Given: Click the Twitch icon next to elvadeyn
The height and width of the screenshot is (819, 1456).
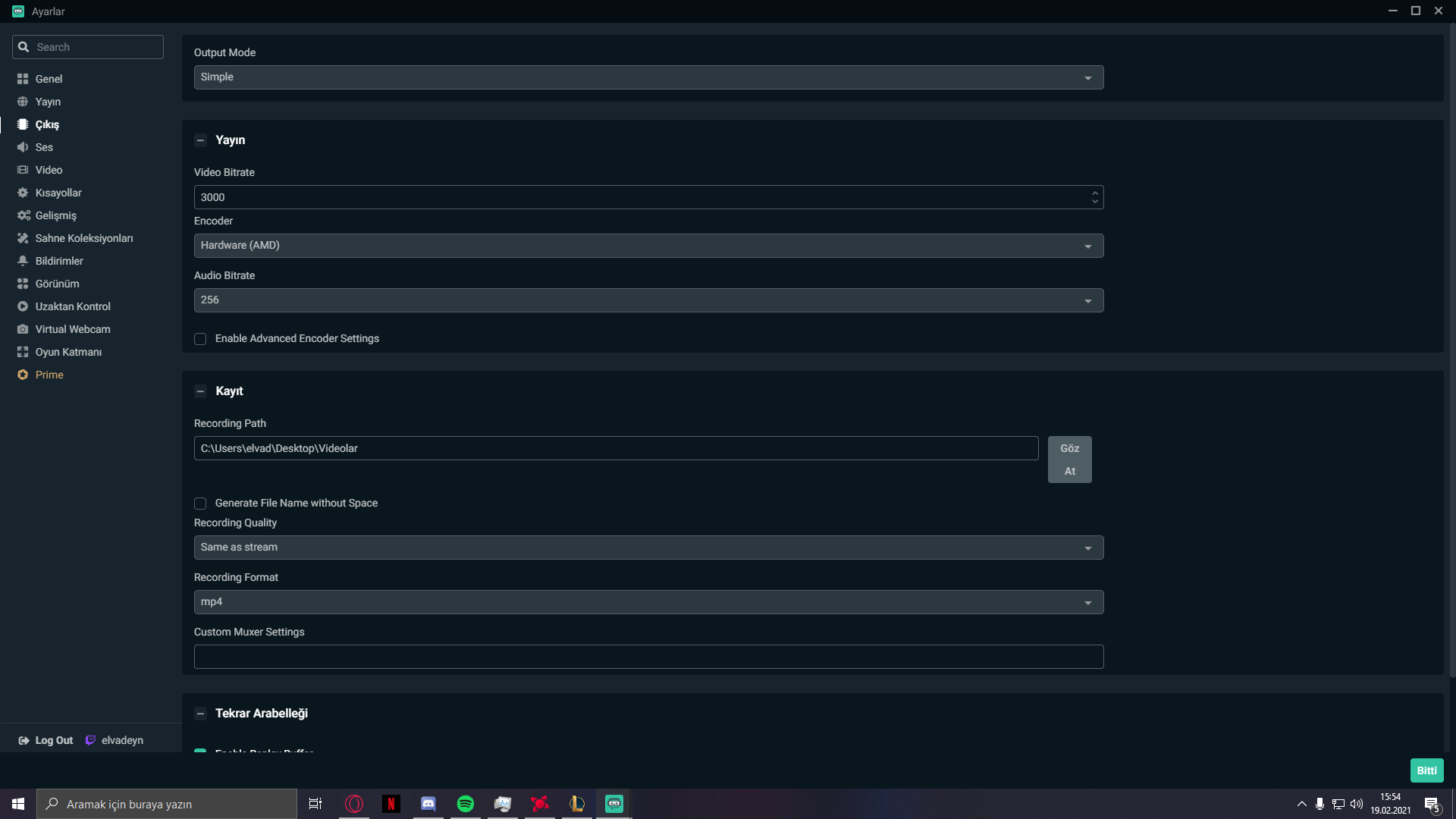Looking at the screenshot, I should pos(90,740).
